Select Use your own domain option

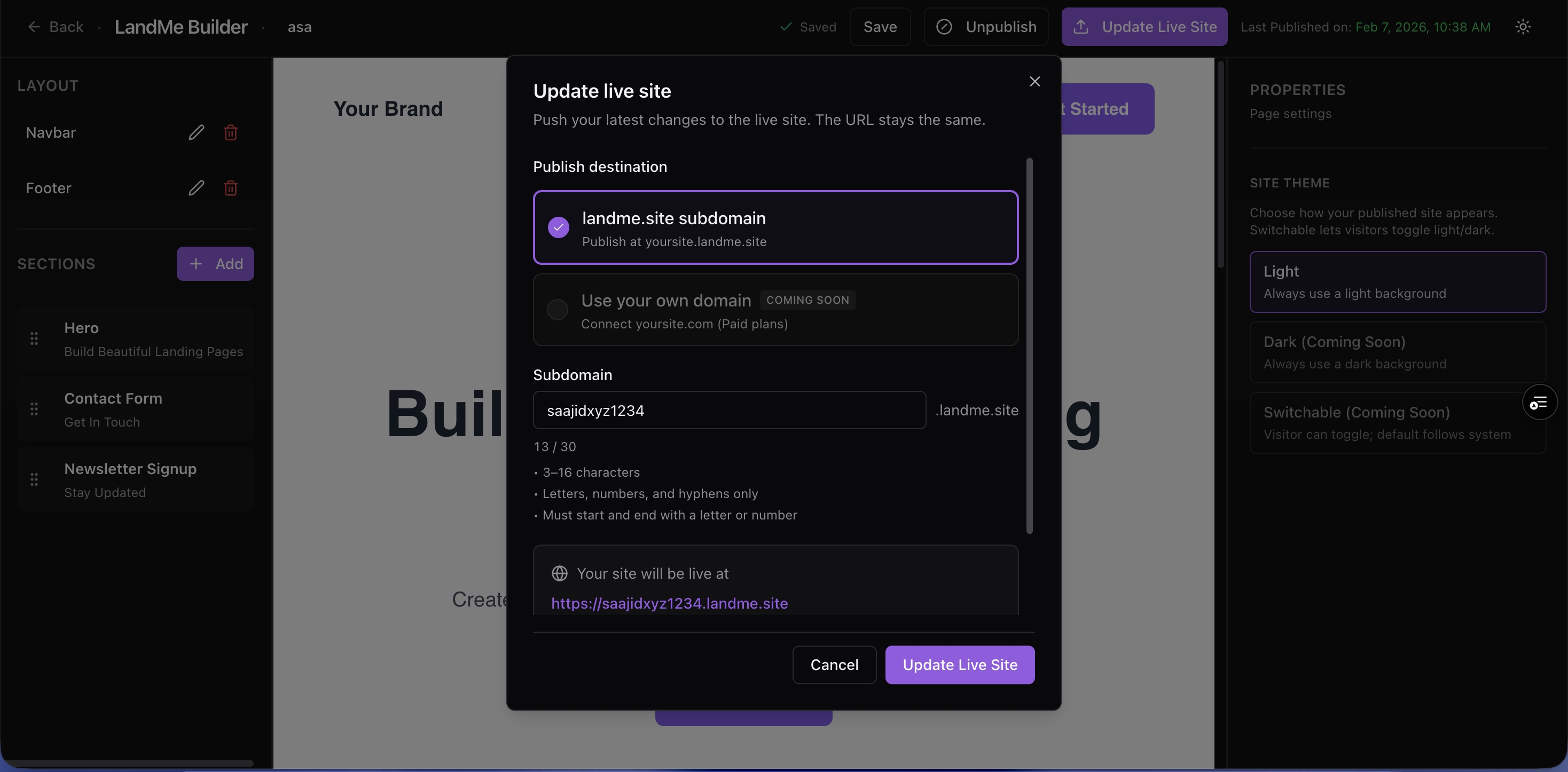775,310
